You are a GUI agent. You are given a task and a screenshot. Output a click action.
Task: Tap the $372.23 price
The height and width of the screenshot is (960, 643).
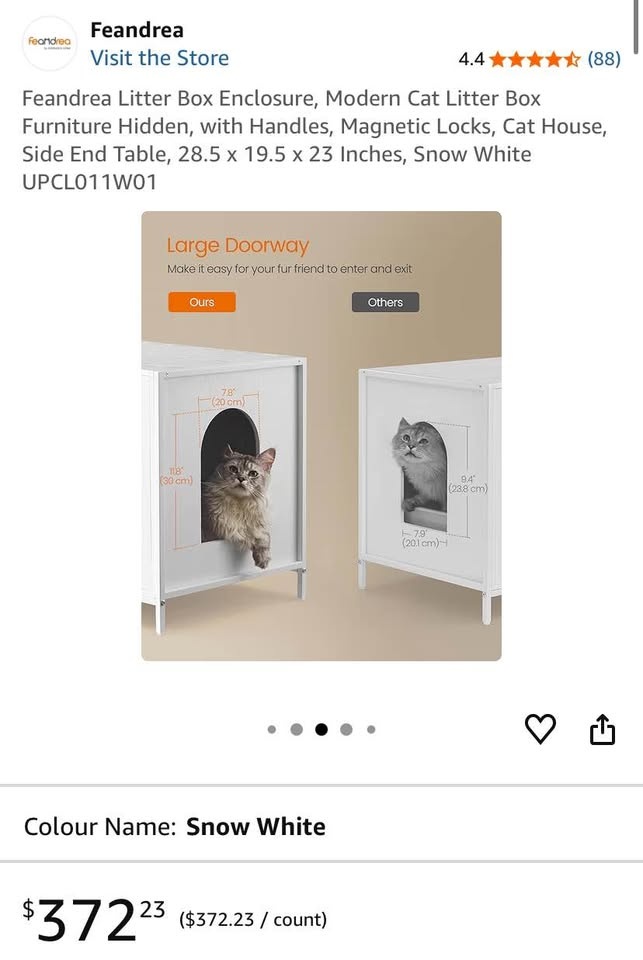[94, 920]
